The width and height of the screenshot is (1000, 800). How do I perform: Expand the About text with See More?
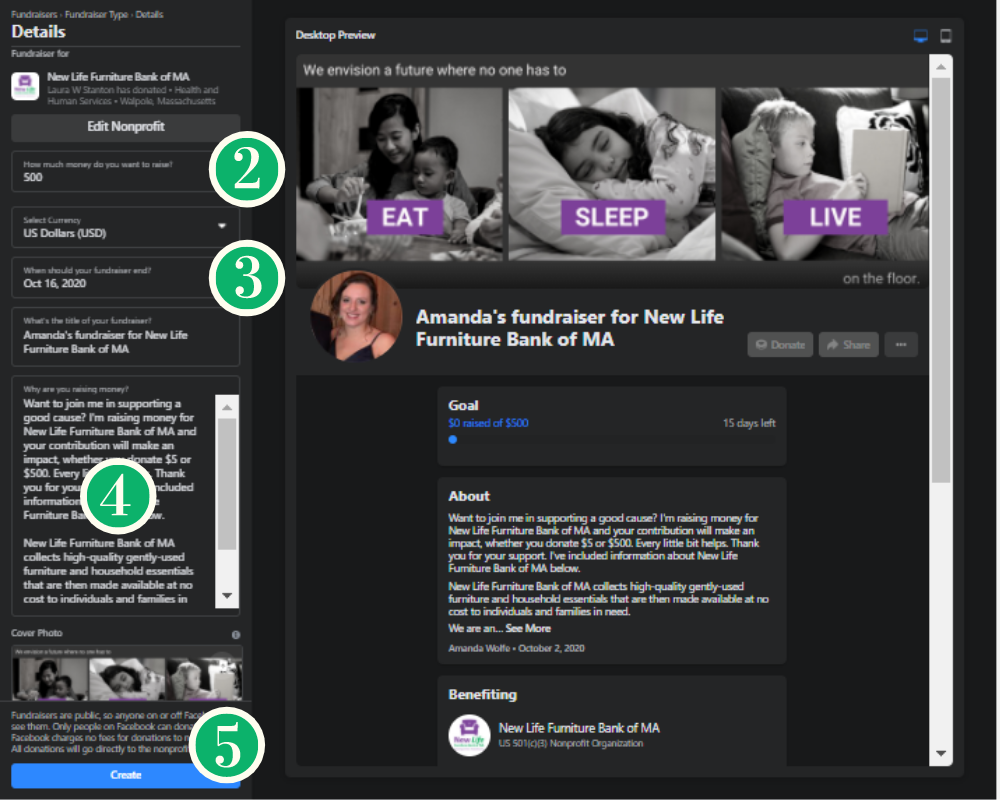click(528, 628)
